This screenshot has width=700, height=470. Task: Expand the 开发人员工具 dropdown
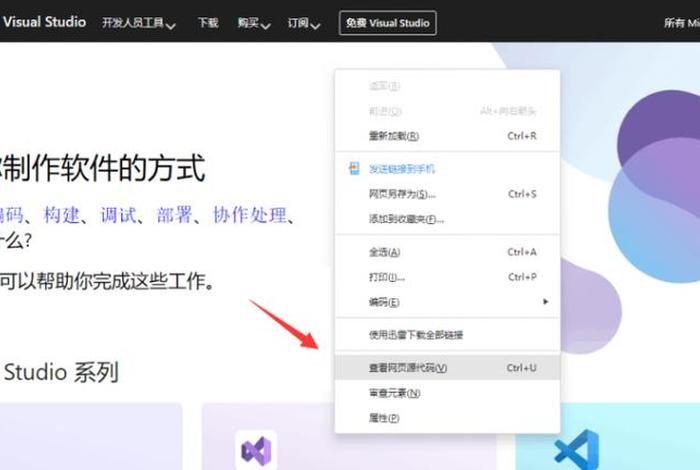138,23
